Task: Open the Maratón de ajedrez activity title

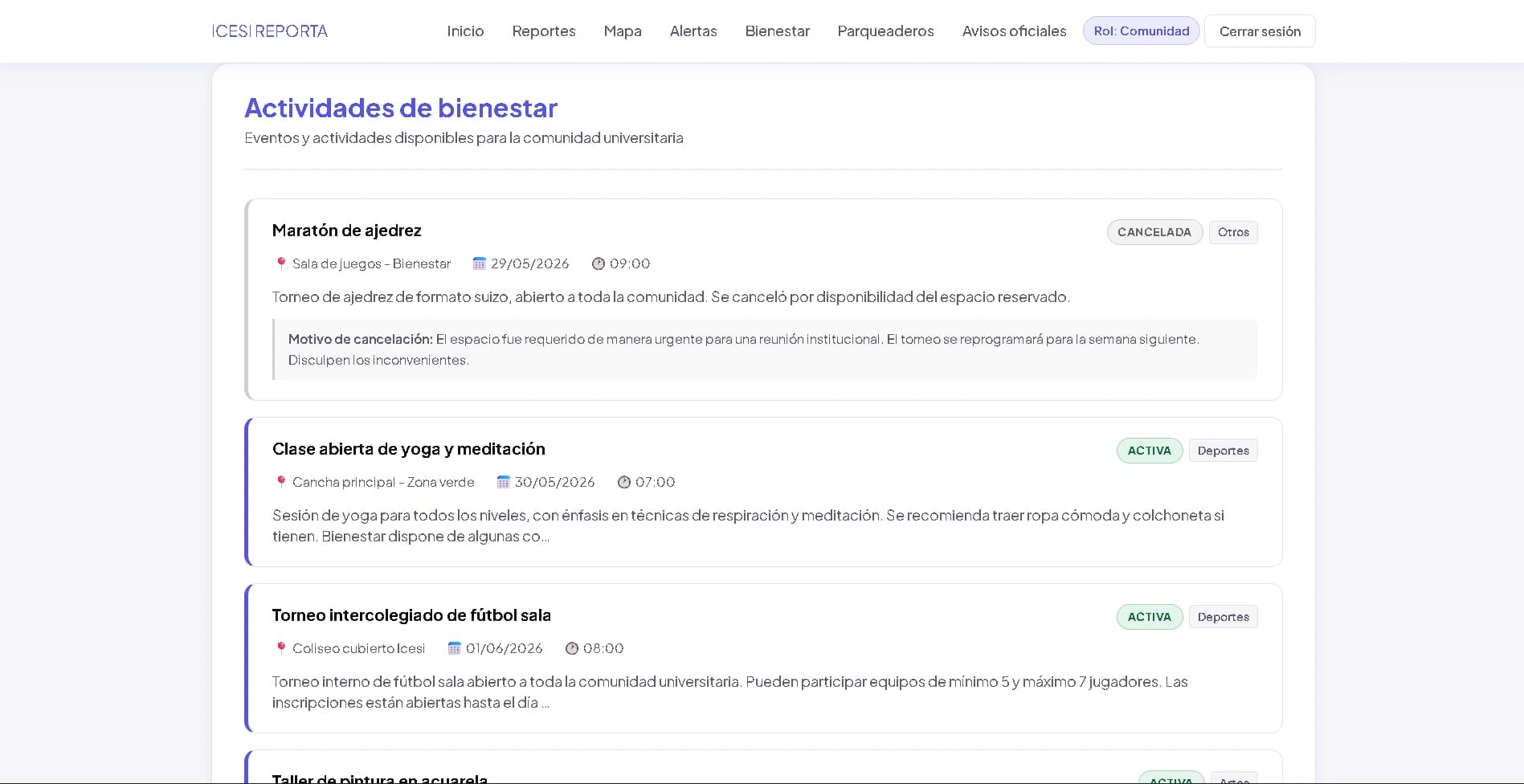Action: pyautogui.click(x=347, y=231)
